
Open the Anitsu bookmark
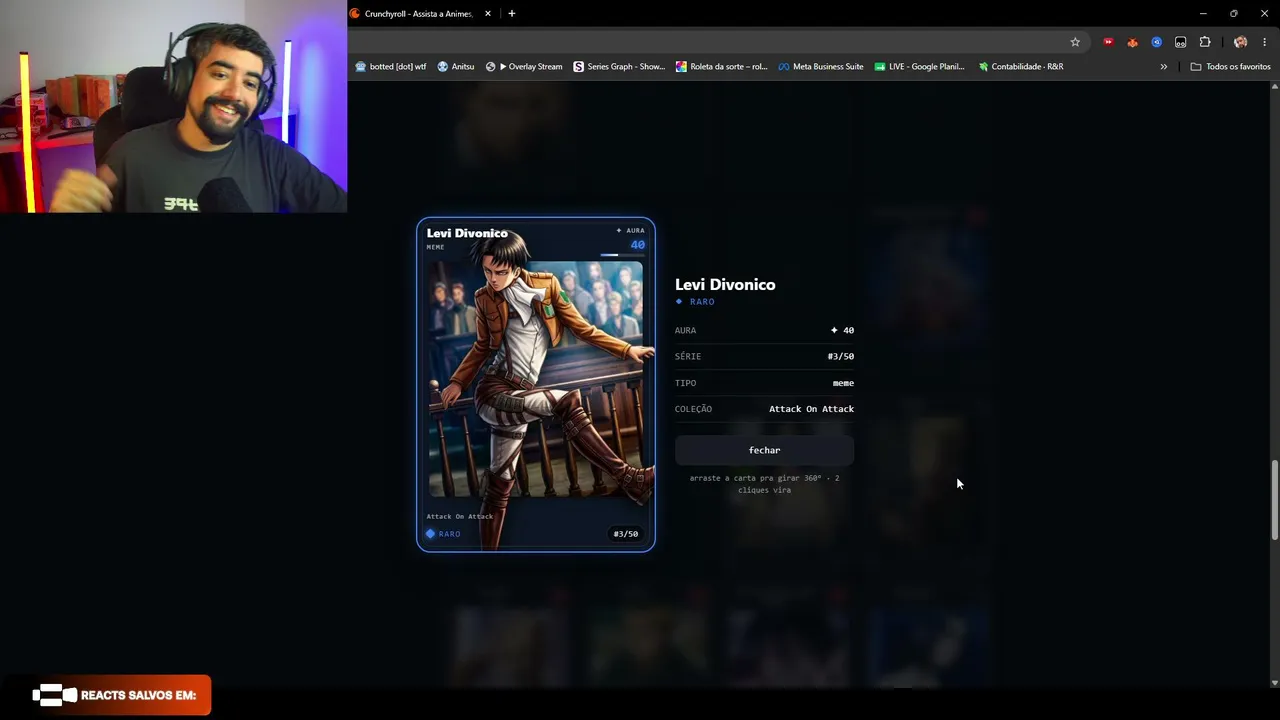coord(456,67)
